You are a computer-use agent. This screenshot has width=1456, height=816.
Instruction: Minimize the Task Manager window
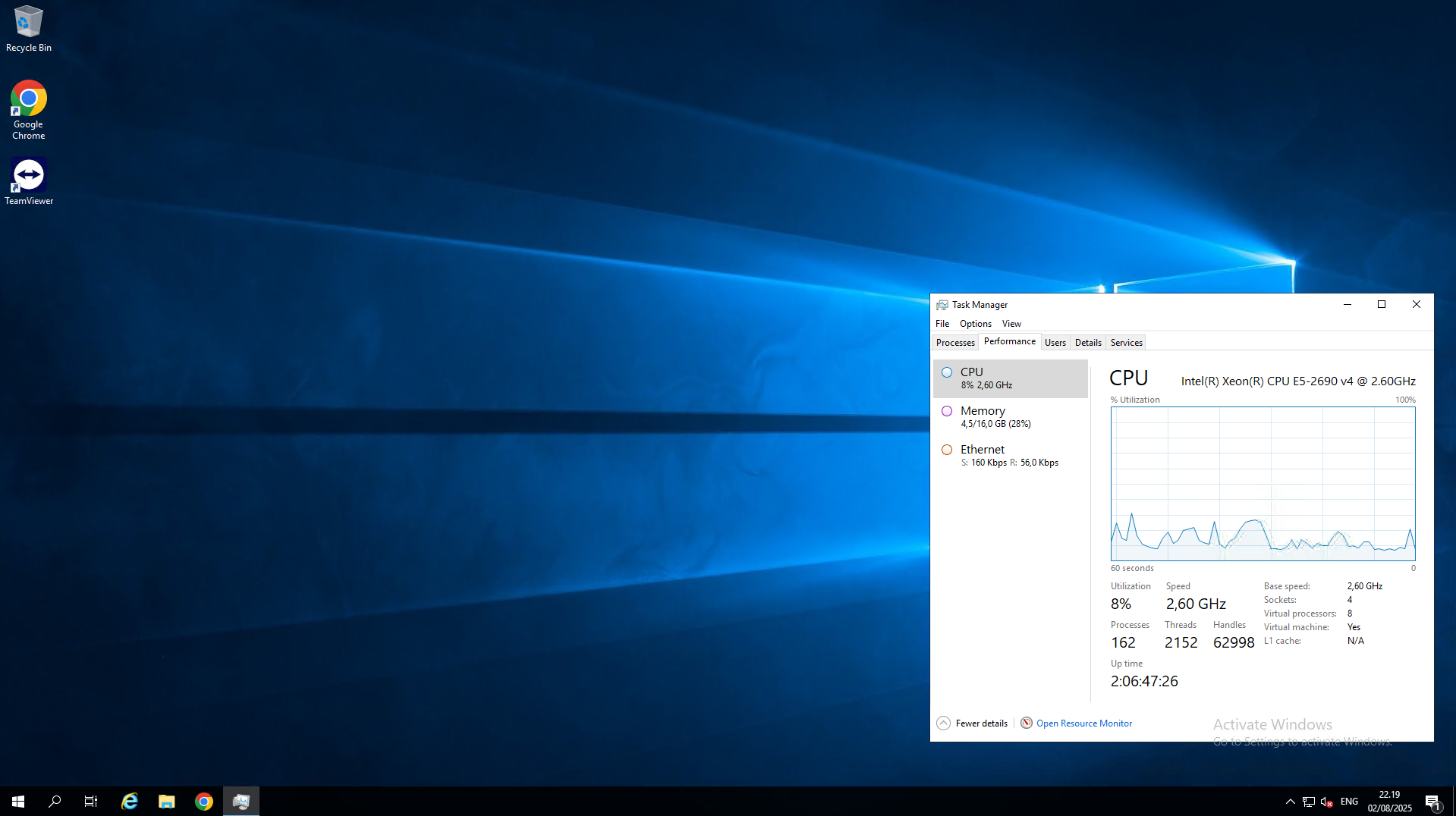click(x=1348, y=304)
